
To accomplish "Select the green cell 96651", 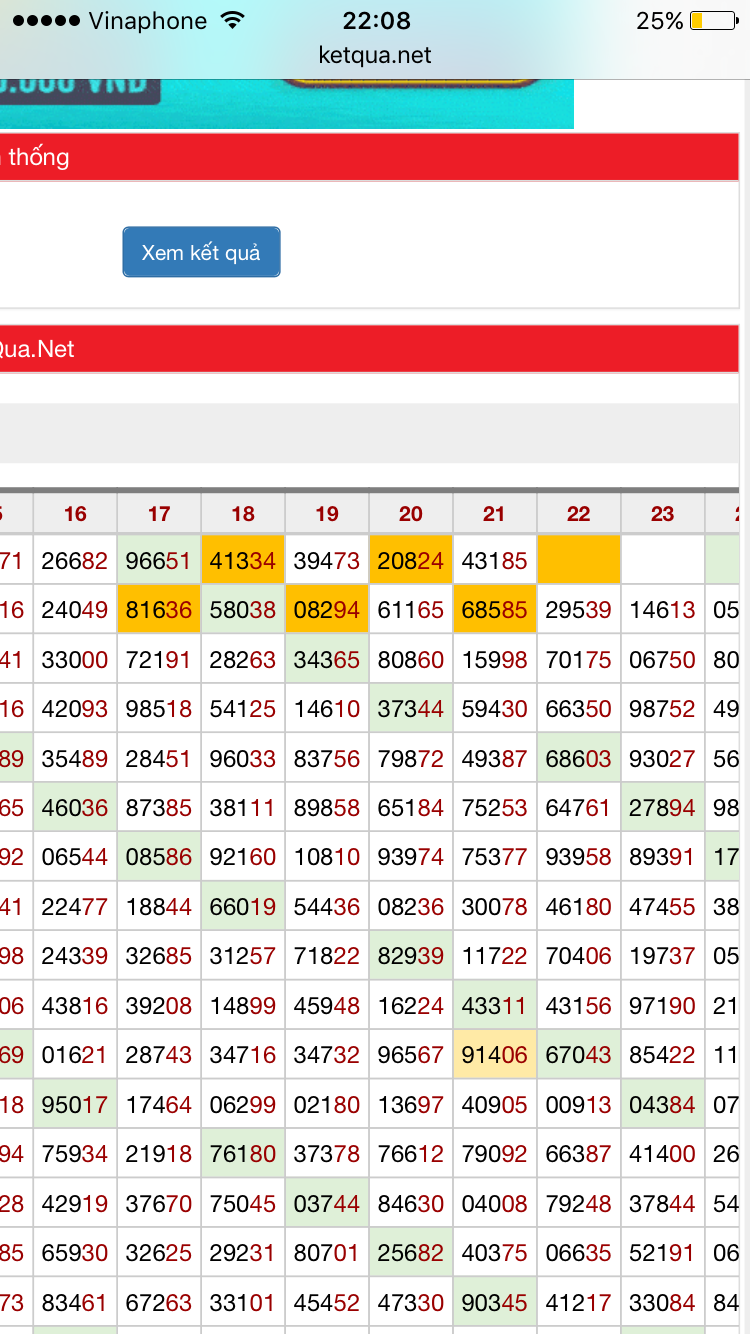I will pos(159,561).
